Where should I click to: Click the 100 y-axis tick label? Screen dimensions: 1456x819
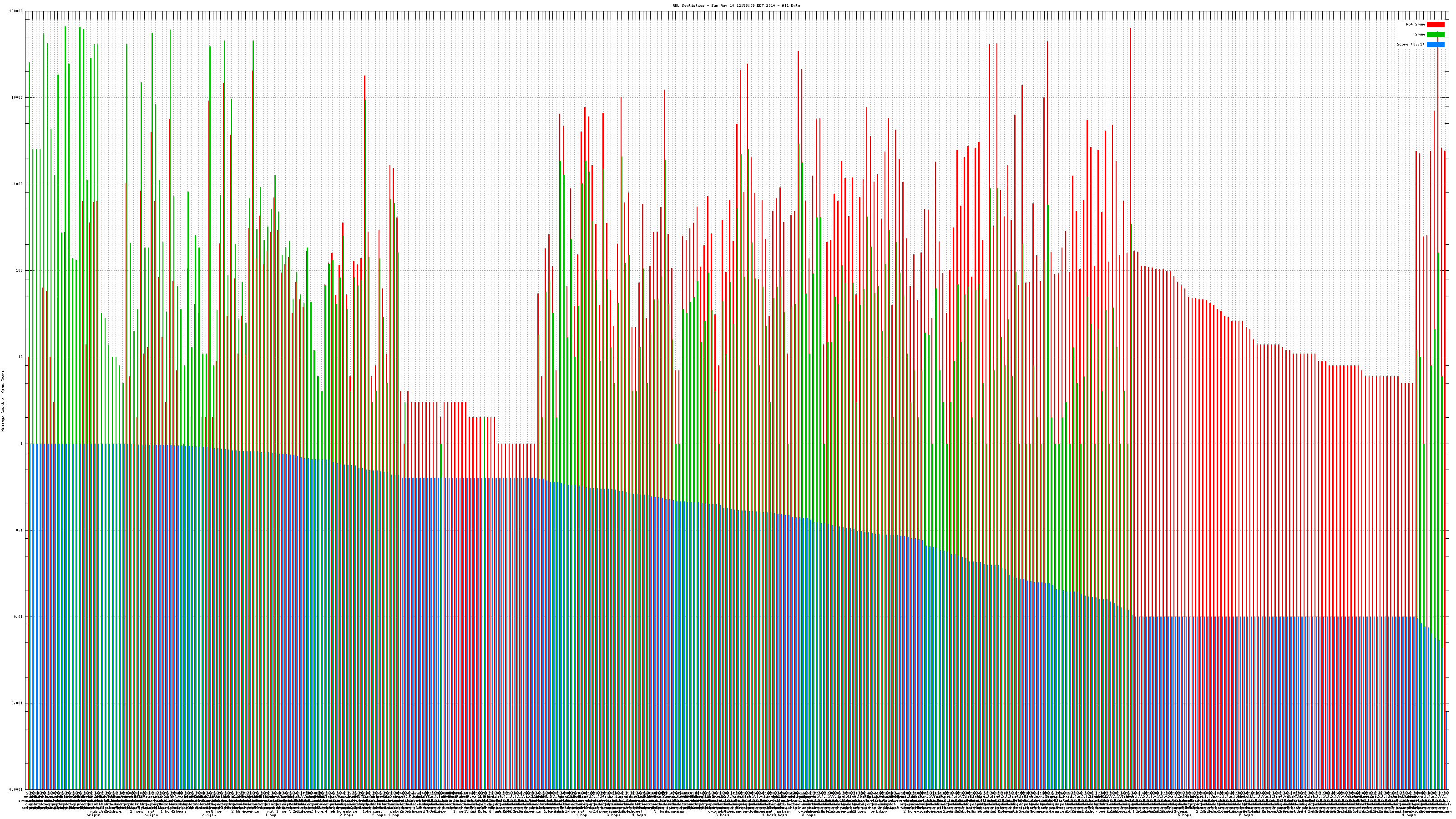[x=20, y=271]
